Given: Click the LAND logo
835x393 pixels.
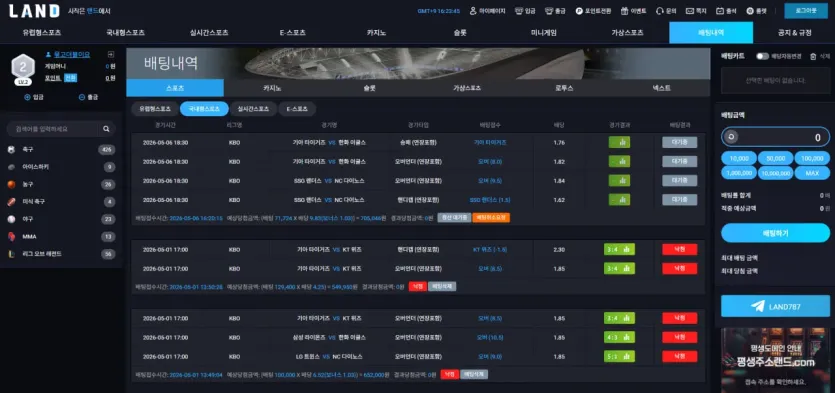Looking at the screenshot, I should (34, 11).
